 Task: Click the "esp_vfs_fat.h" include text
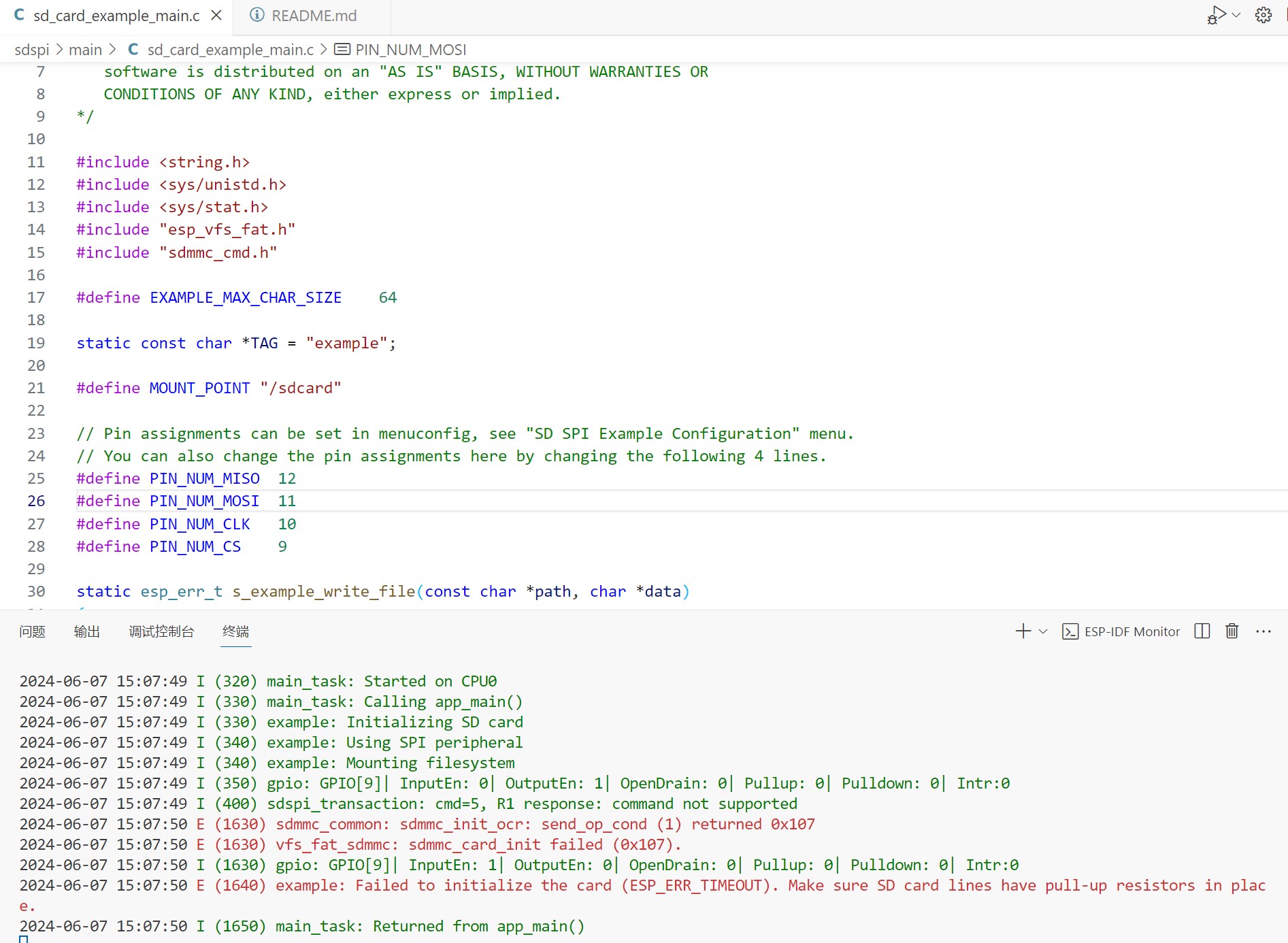[227, 229]
